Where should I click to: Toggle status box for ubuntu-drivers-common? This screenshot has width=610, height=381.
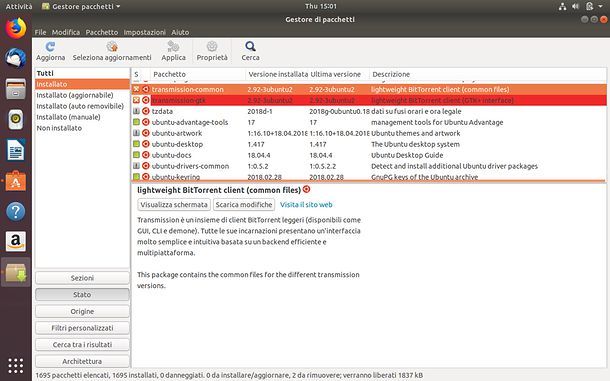pos(136,165)
